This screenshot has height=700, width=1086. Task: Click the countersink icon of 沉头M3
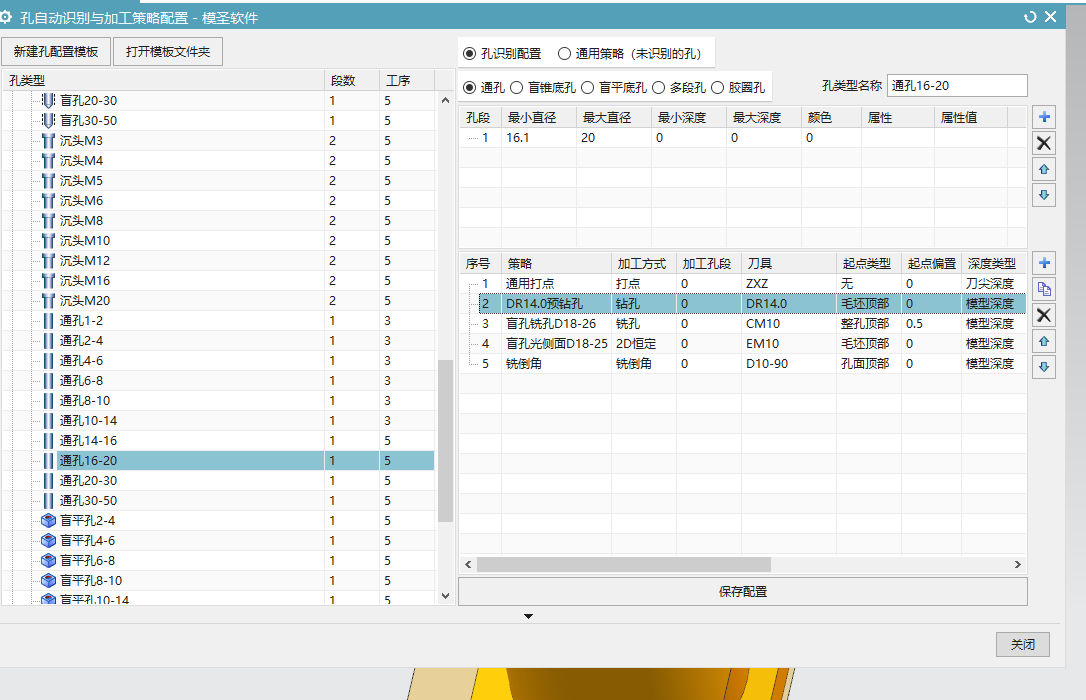[x=48, y=141]
